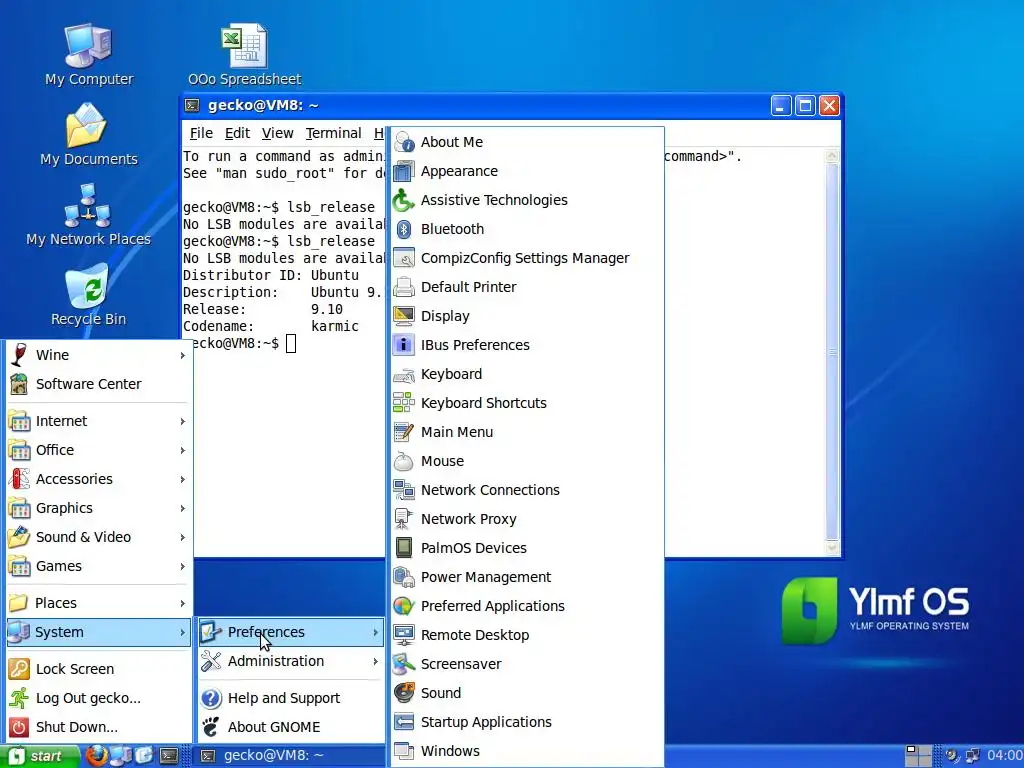Choose Windows from Preferences menu
This screenshot has width=1024, height=768.
528,751
